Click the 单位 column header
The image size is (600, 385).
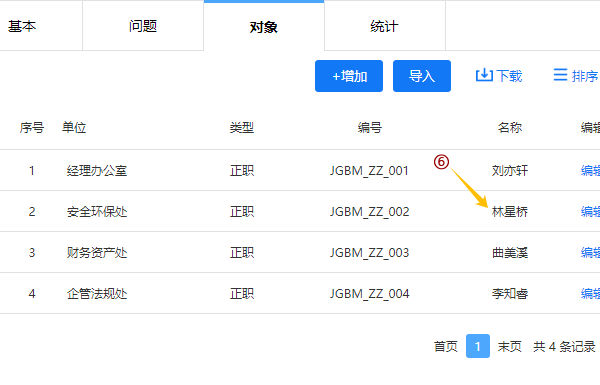pyautogui.click(x=74, y=127)
